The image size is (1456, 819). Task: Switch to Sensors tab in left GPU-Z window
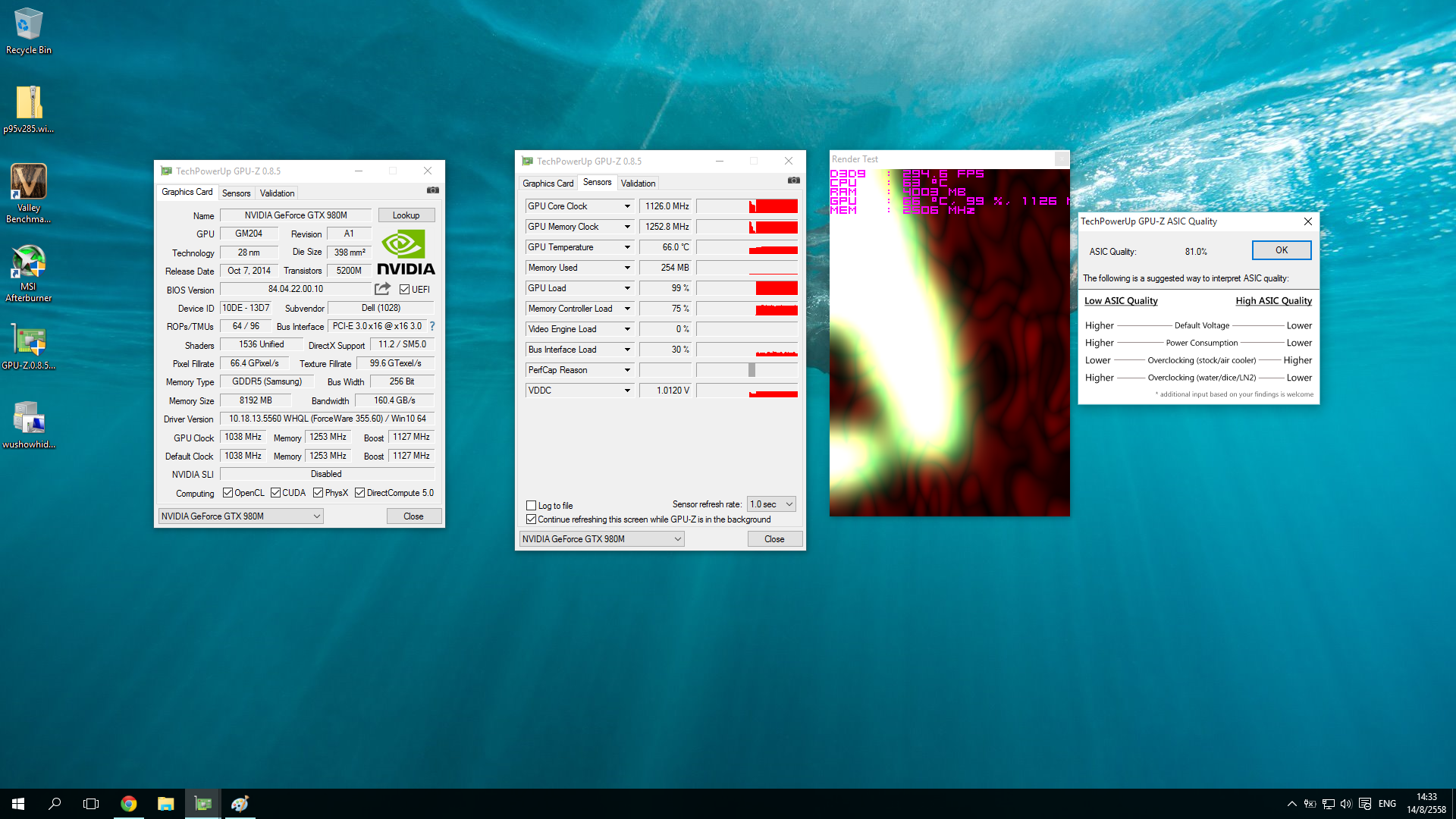pyautogui.click(x=236, y=193)
